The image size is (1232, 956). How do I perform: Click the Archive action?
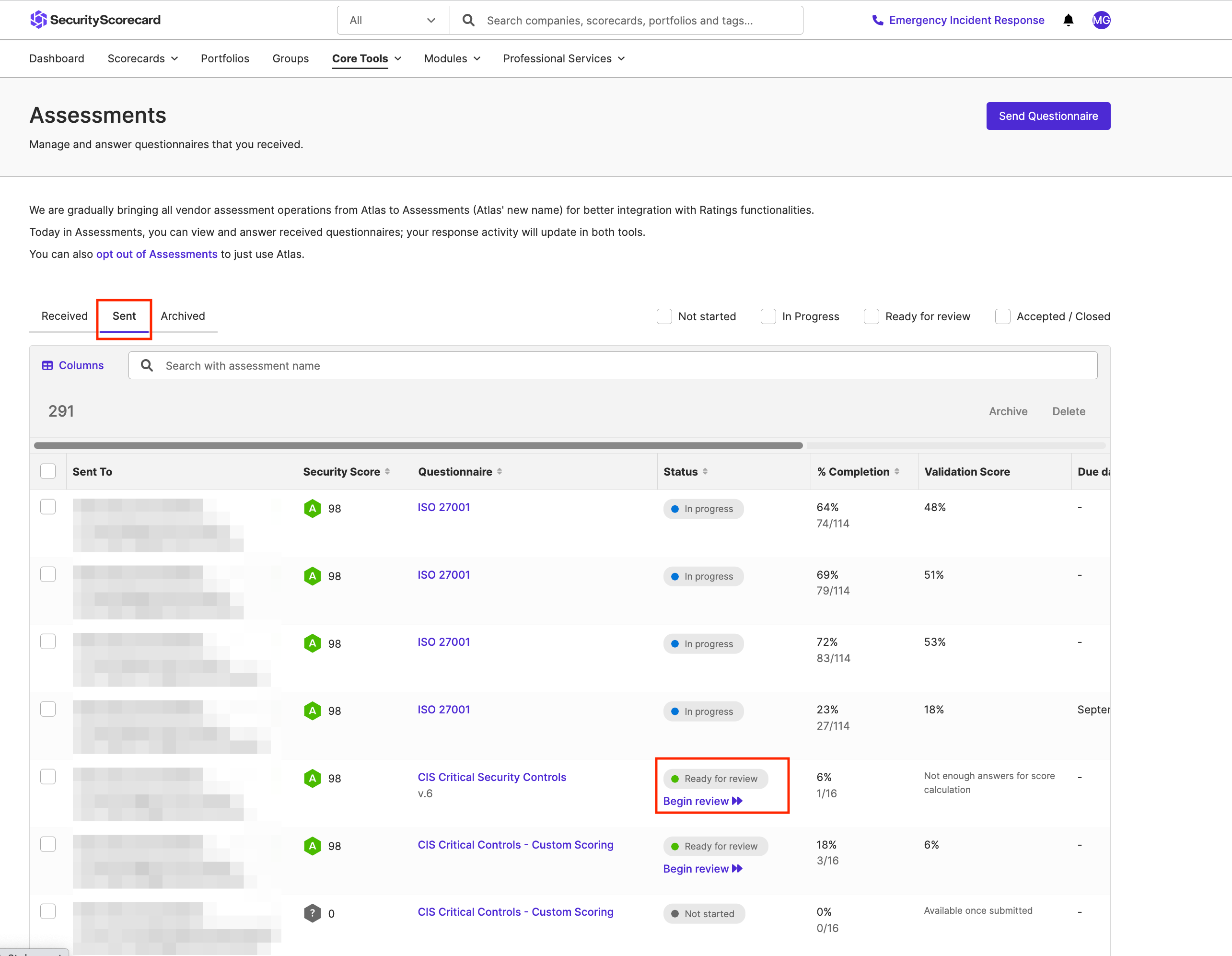1008,412
